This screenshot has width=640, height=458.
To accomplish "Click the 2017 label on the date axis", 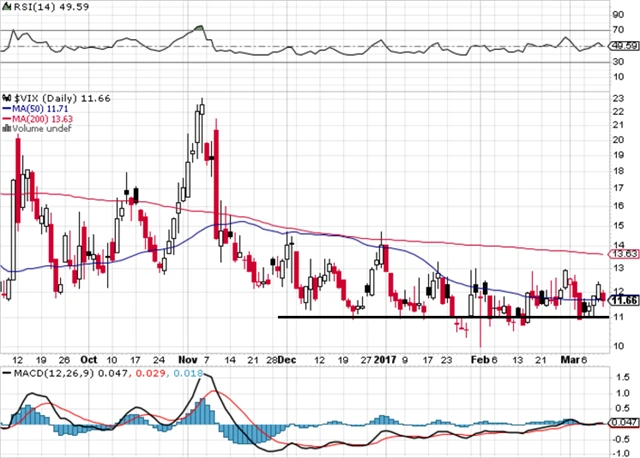I will coord(385,357).
